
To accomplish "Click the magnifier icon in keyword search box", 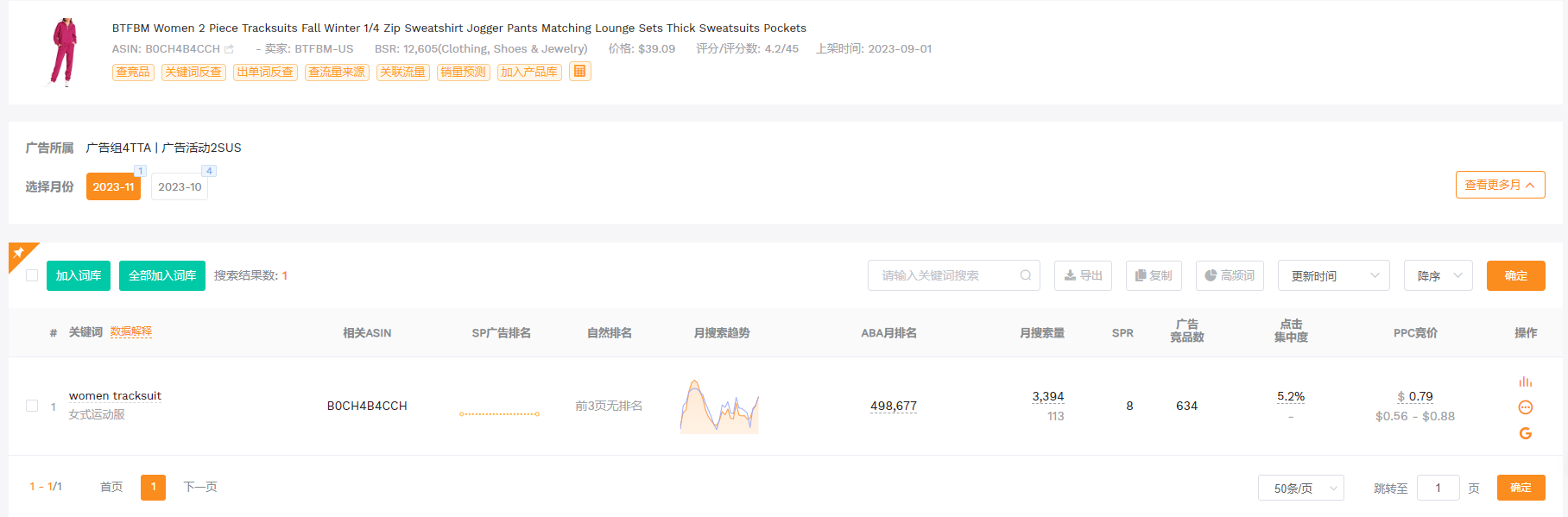I will 1025,275.
